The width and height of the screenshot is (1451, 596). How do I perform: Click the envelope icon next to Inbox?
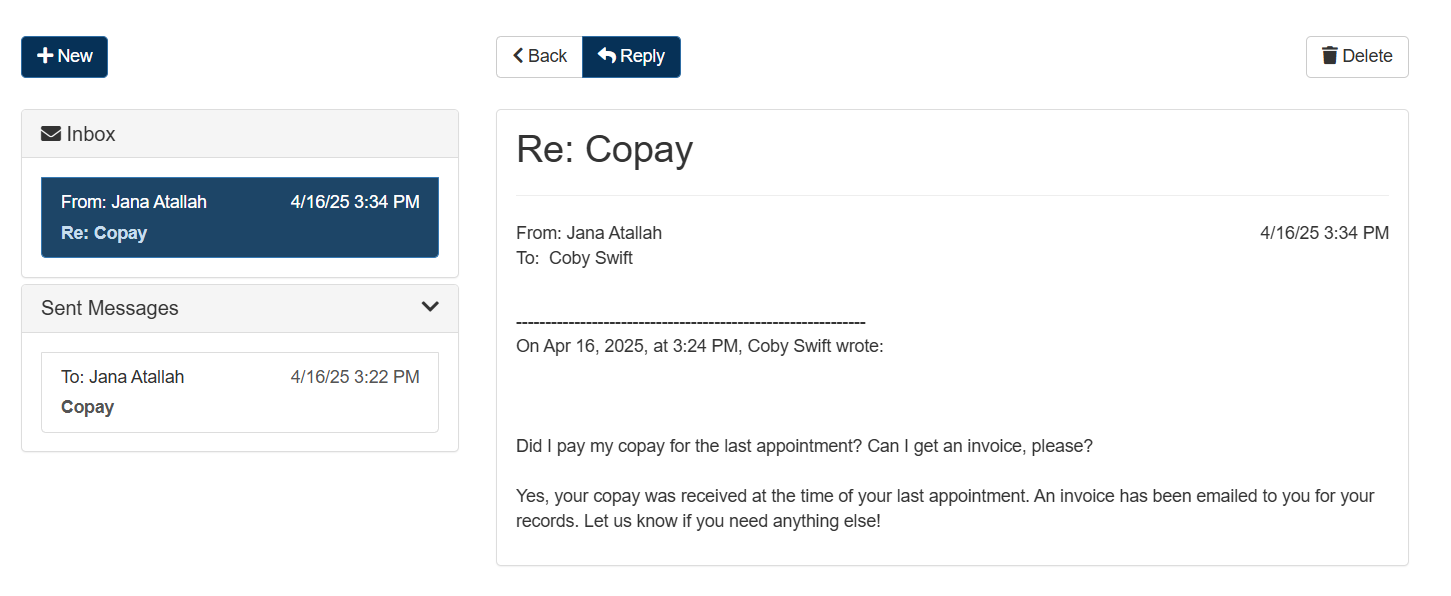51,134
